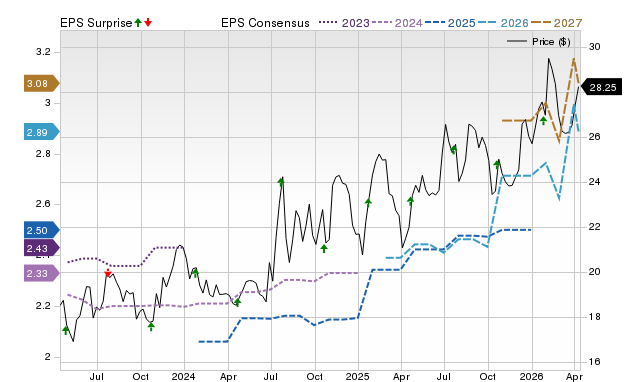Click the 30 label on price axis
This screenshot has width=640, height=382.
(594, 47)
